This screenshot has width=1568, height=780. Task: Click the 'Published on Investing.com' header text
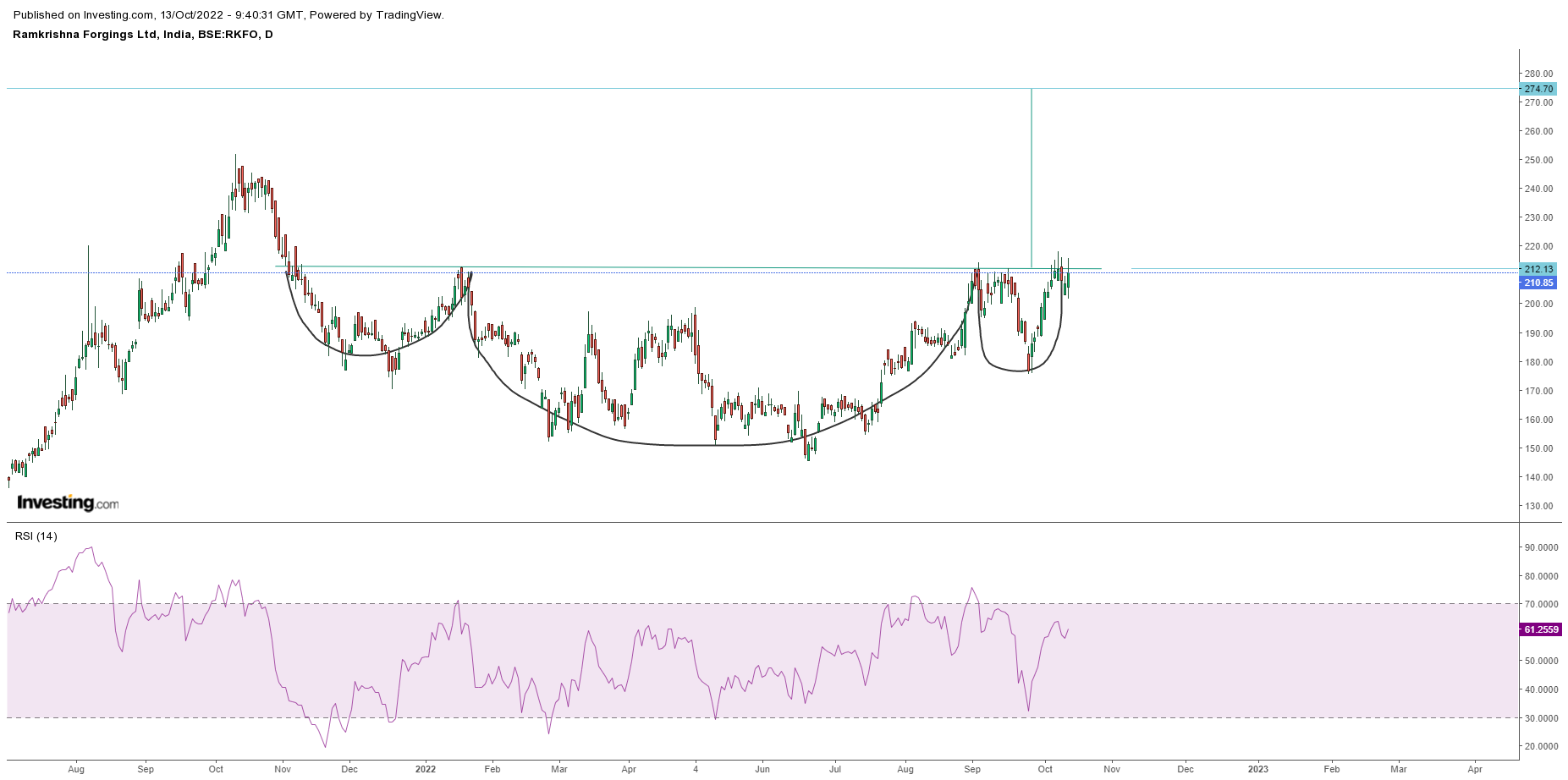(228, 14)
